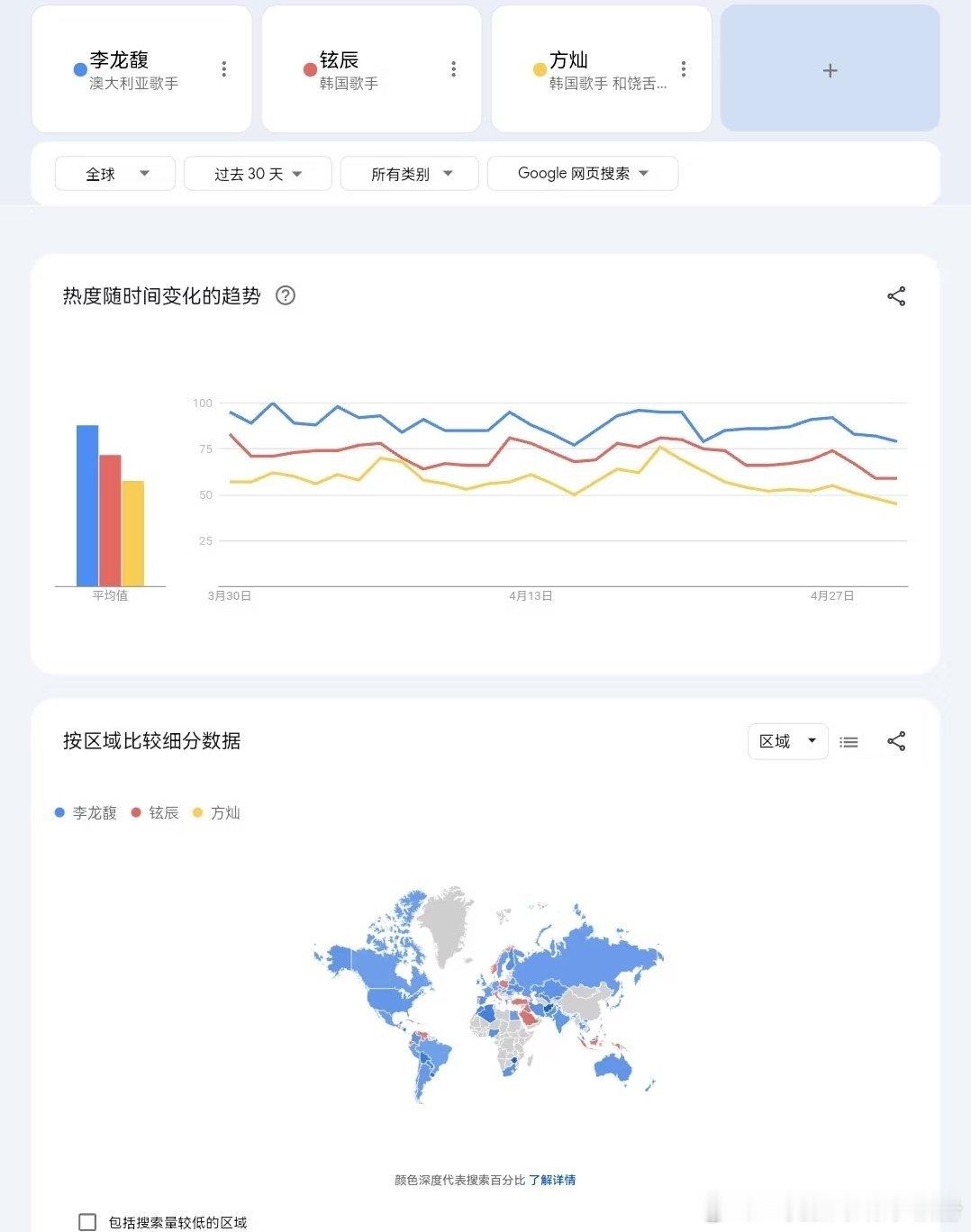Open the 全球 region dropdown
Screen dimensions: 971x1232
point(115,174)
